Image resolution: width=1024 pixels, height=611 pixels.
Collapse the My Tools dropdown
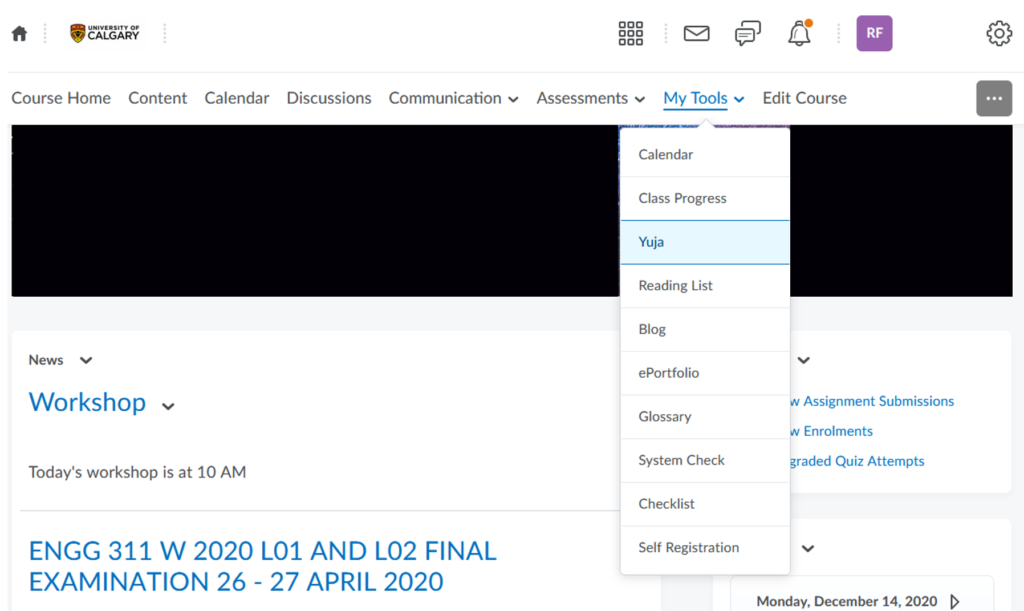pos(703,98)
